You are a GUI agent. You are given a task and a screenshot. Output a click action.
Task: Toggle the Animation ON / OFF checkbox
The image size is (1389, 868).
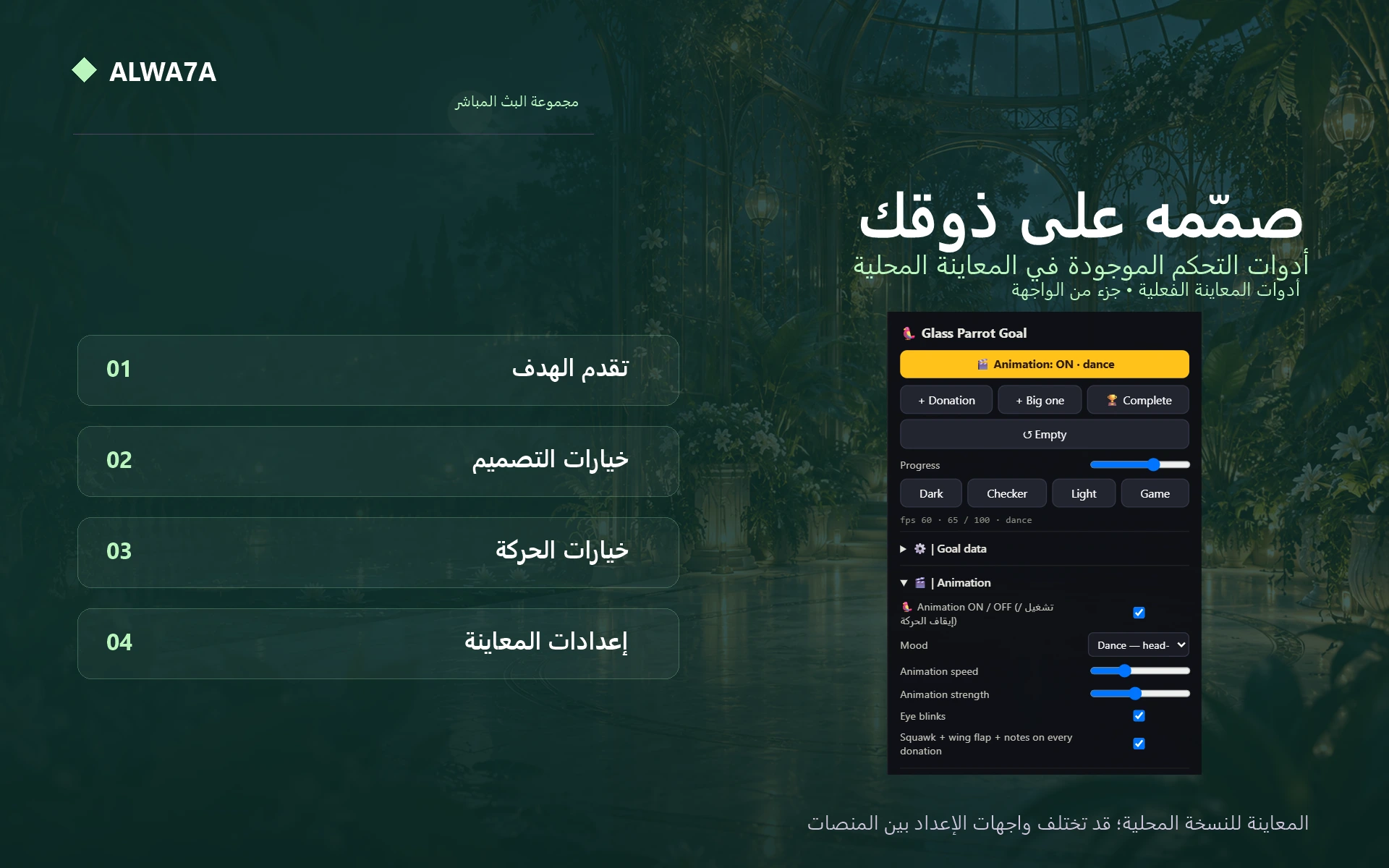tap(1139, 613)
